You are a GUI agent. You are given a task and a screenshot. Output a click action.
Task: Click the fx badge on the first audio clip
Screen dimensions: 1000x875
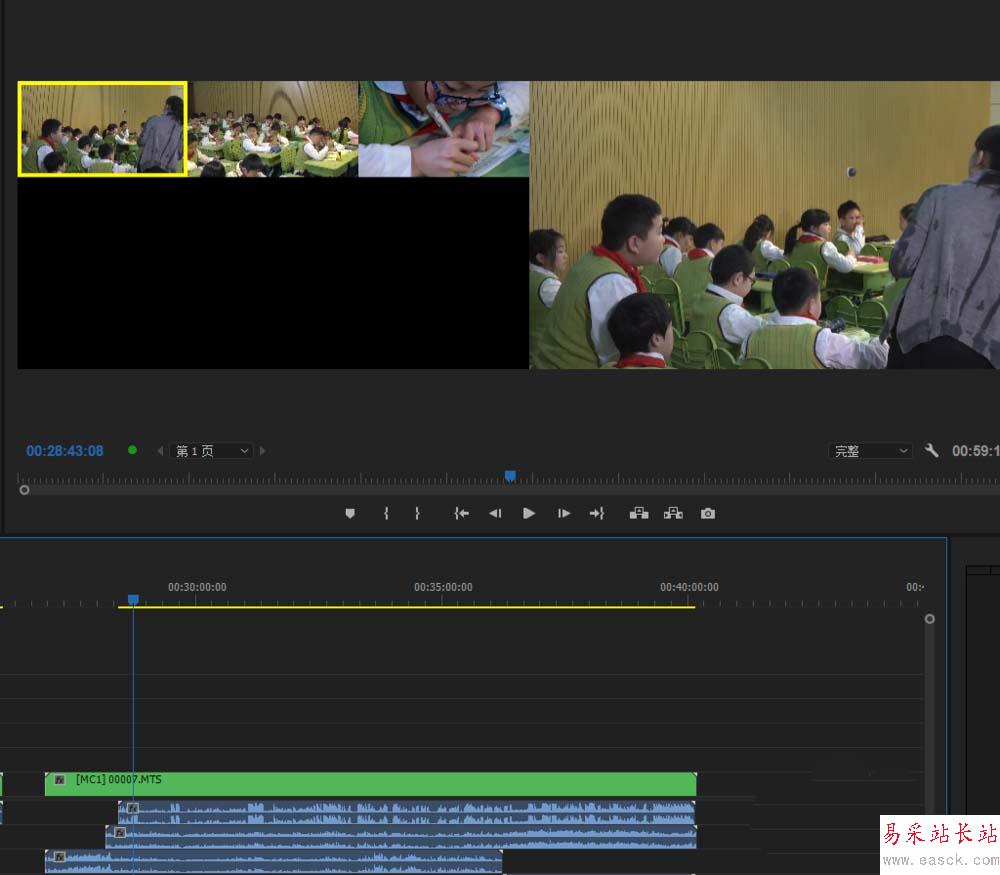point(133,808)
